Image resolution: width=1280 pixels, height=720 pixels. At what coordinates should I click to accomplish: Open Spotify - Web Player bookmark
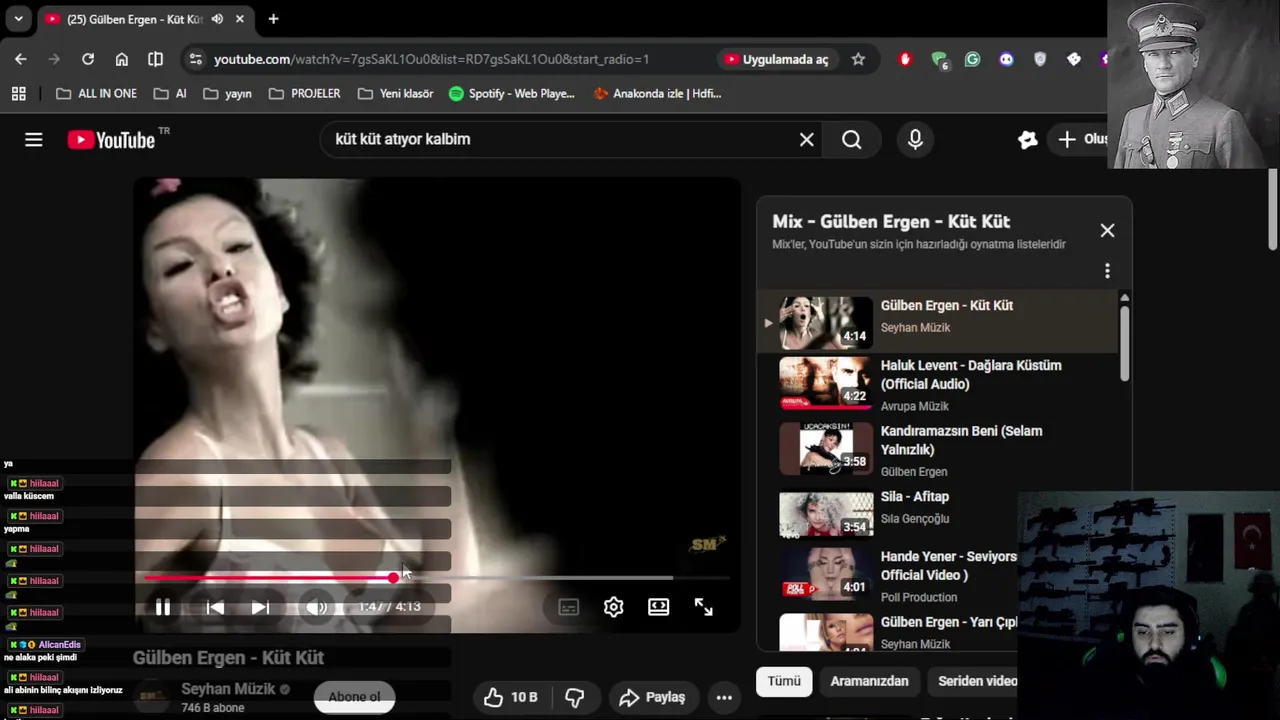512,94
